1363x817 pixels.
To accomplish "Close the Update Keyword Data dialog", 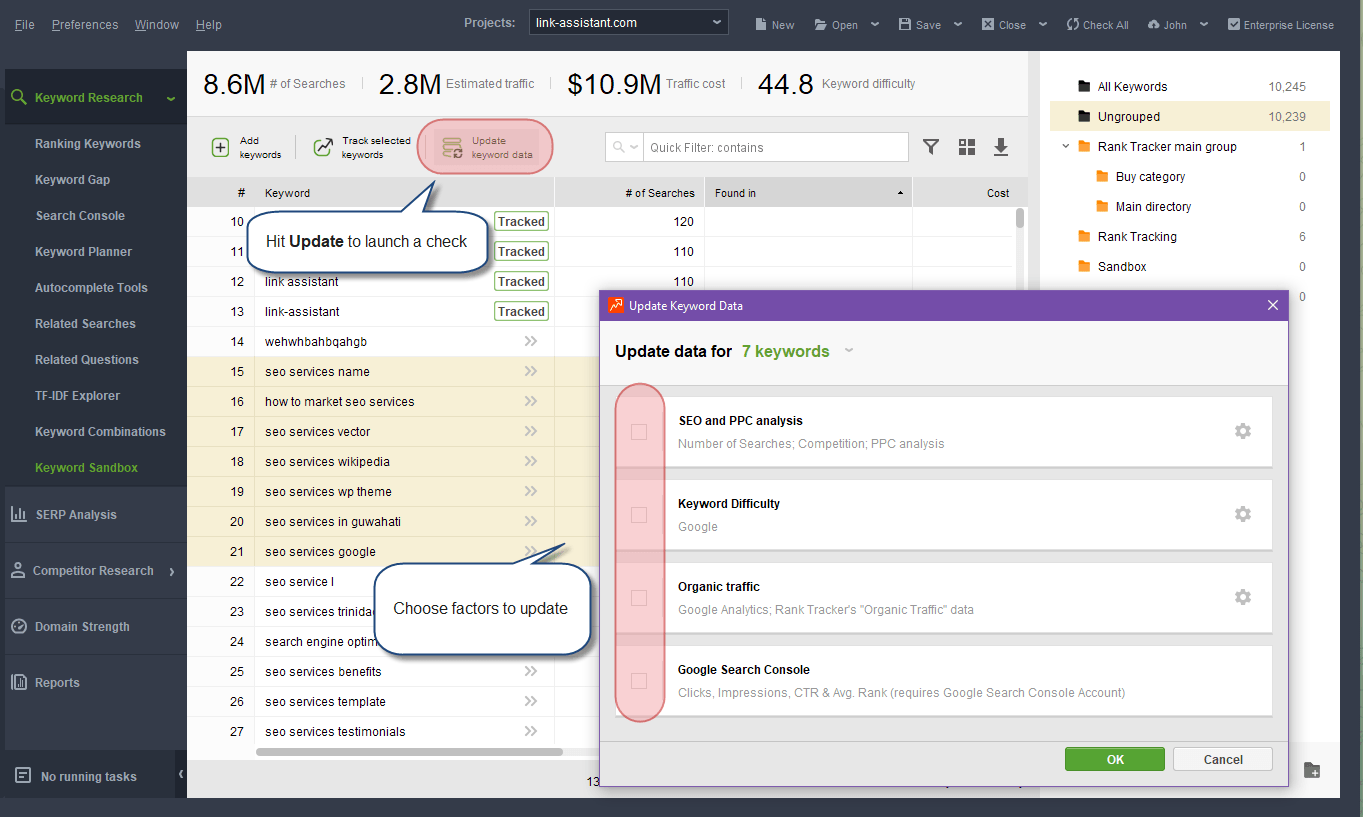I will point(1273,305).
